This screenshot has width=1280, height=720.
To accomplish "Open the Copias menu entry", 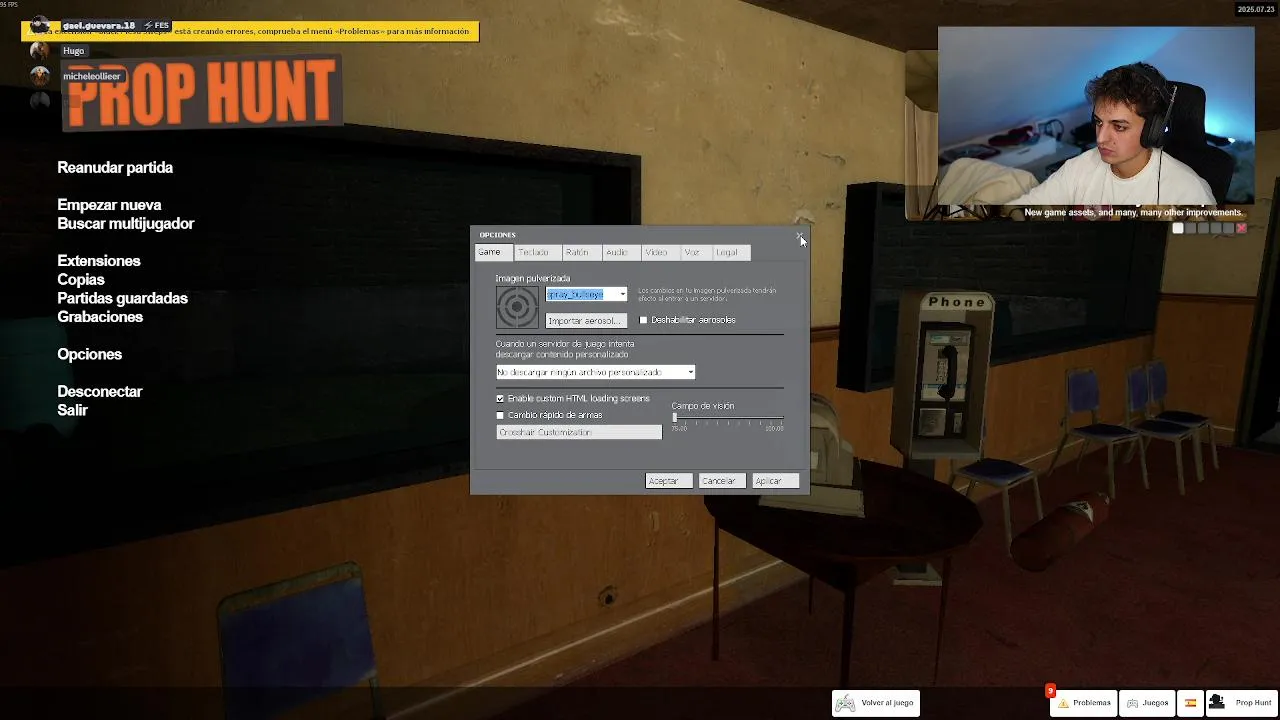I will click(81, 280).
